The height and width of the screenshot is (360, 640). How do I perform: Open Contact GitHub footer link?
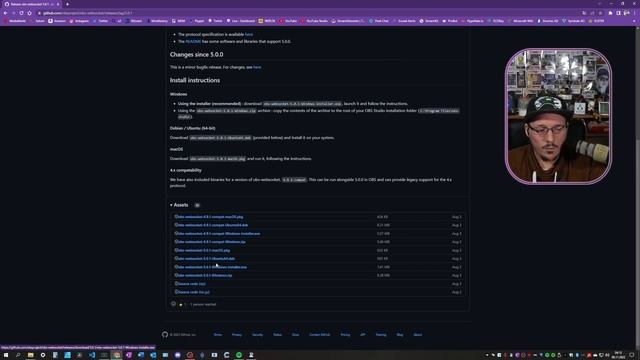click(x=320, y=335)
